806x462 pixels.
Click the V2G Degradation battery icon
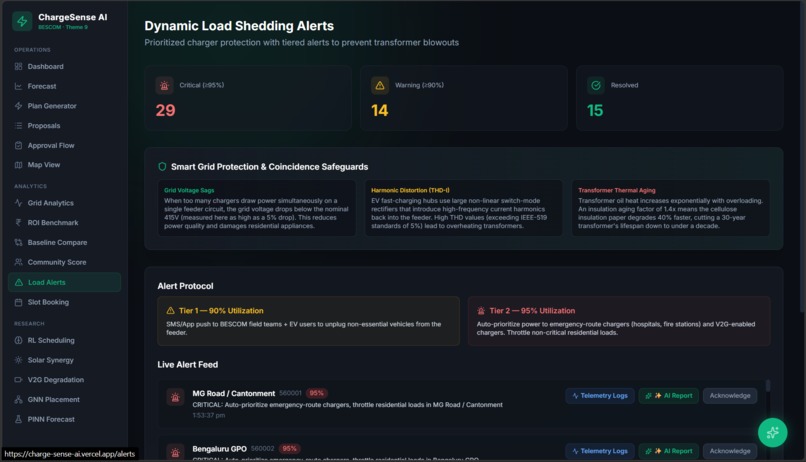(x=19, y=380)
